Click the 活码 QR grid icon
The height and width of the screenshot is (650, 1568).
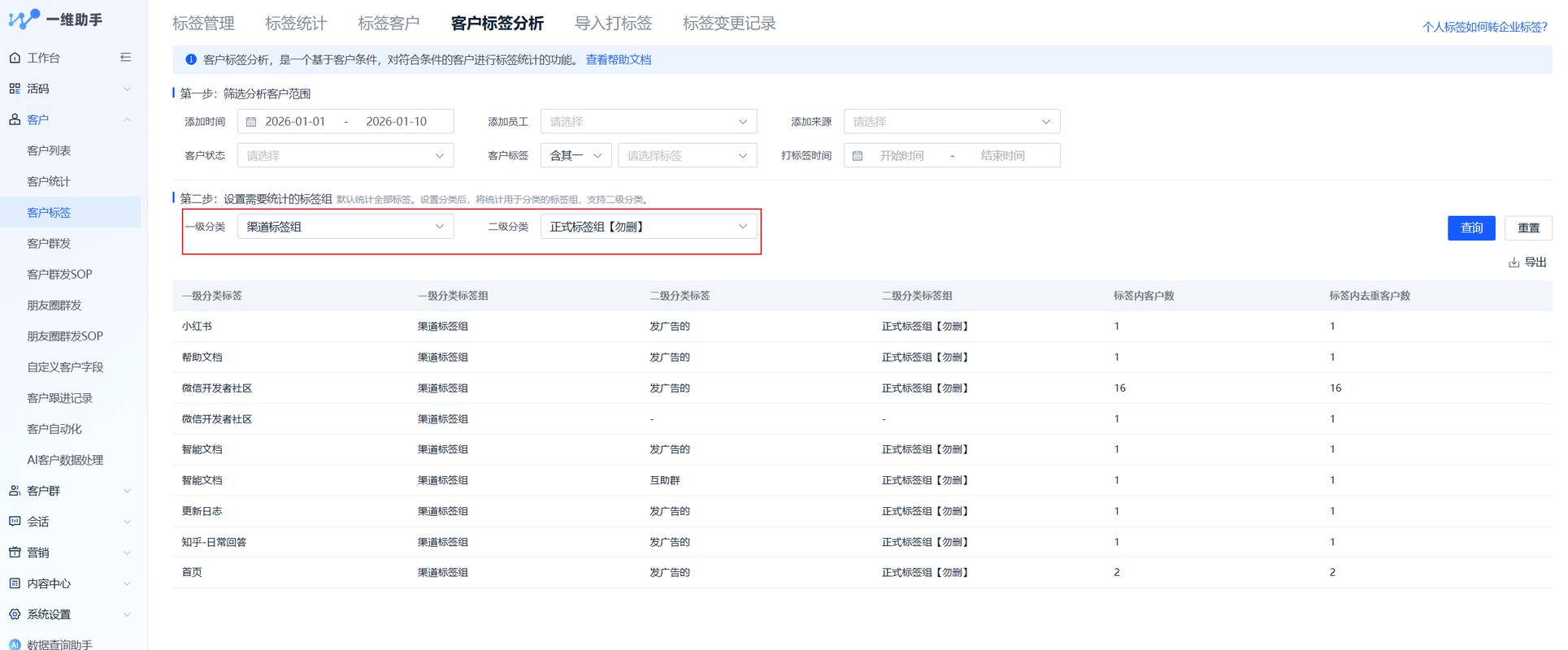(15, 89)
